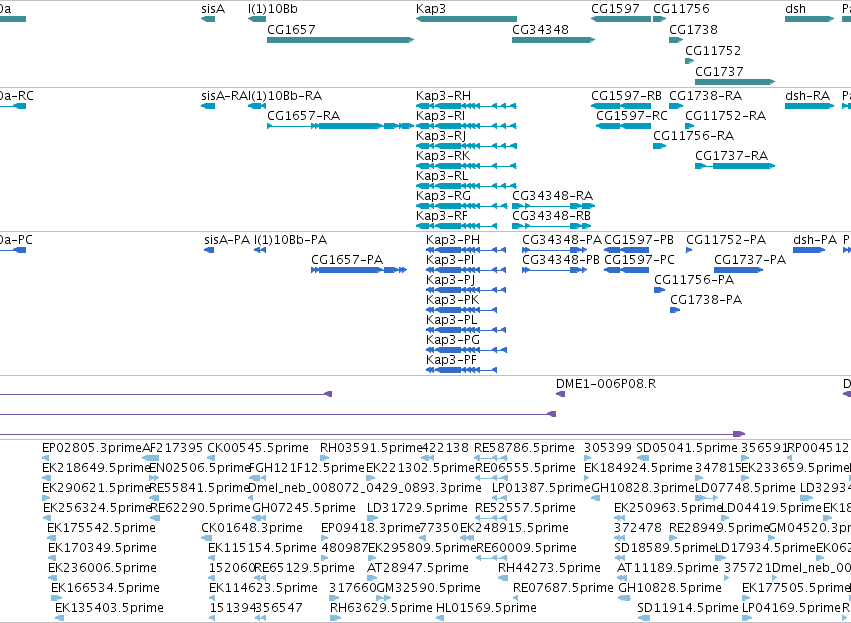
Task: Select the CG1597 gene label
Action: (x=615, y=9)
